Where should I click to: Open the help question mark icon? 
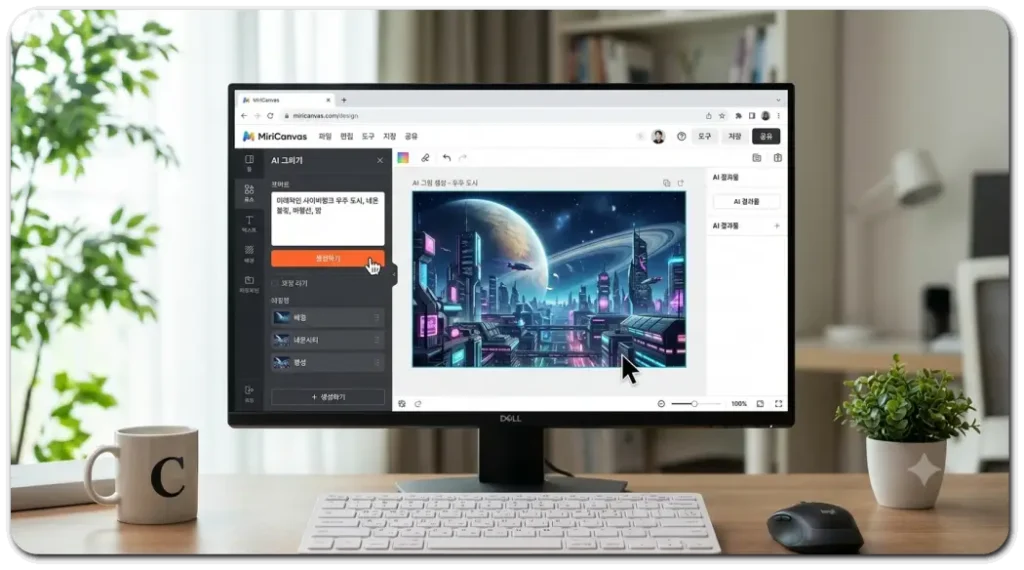(x=681, y=136)
